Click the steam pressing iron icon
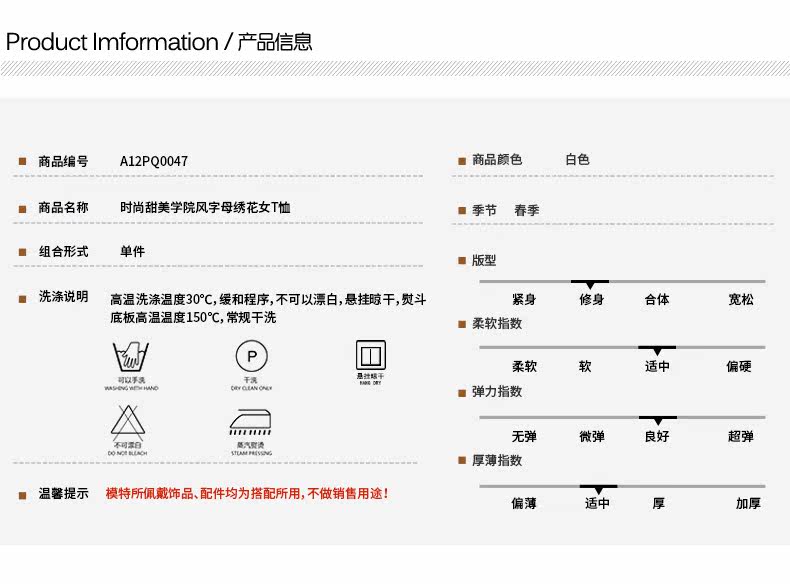Viewport: 790px width, 584px height. click(x=251, y=422)
